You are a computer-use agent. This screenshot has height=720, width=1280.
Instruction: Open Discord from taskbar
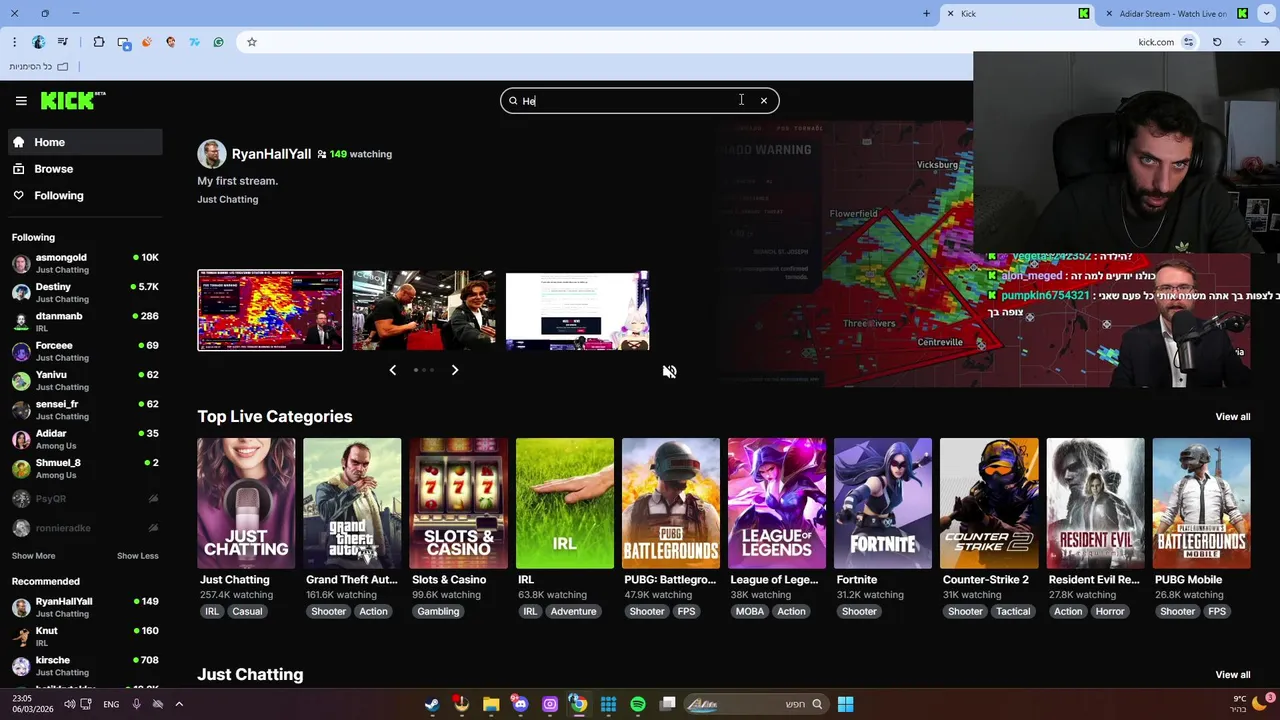click(520, 704)
